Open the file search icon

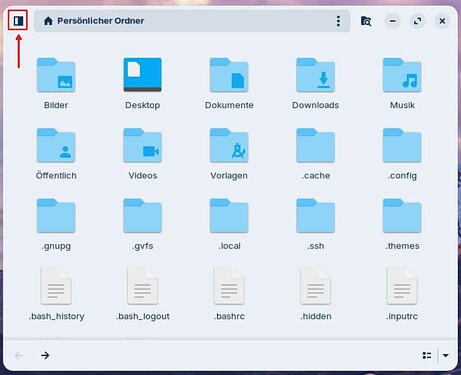(366, 21)
